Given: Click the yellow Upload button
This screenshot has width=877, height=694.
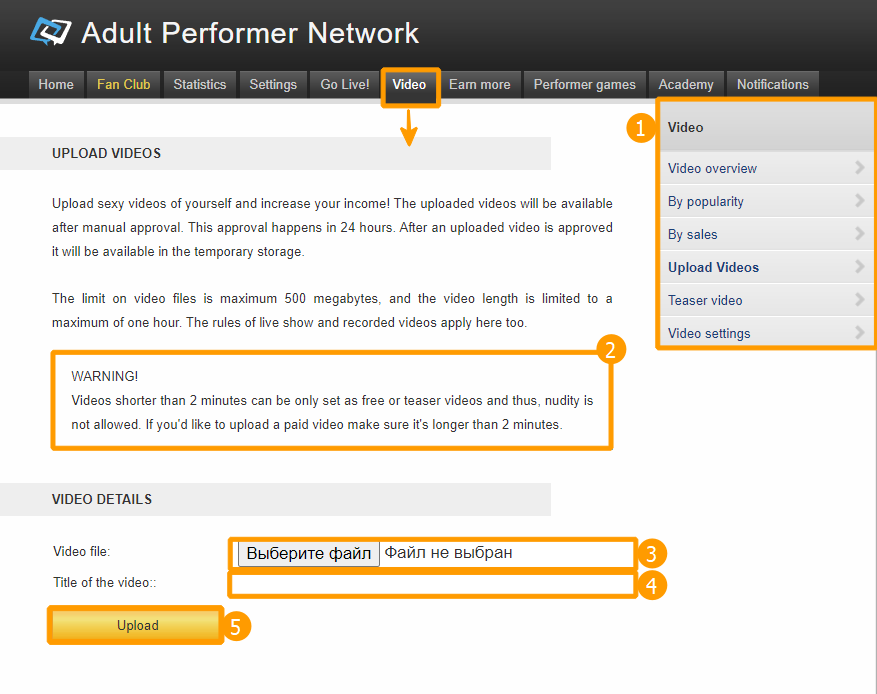Looking at the screenshot, I should click(137, 625).
